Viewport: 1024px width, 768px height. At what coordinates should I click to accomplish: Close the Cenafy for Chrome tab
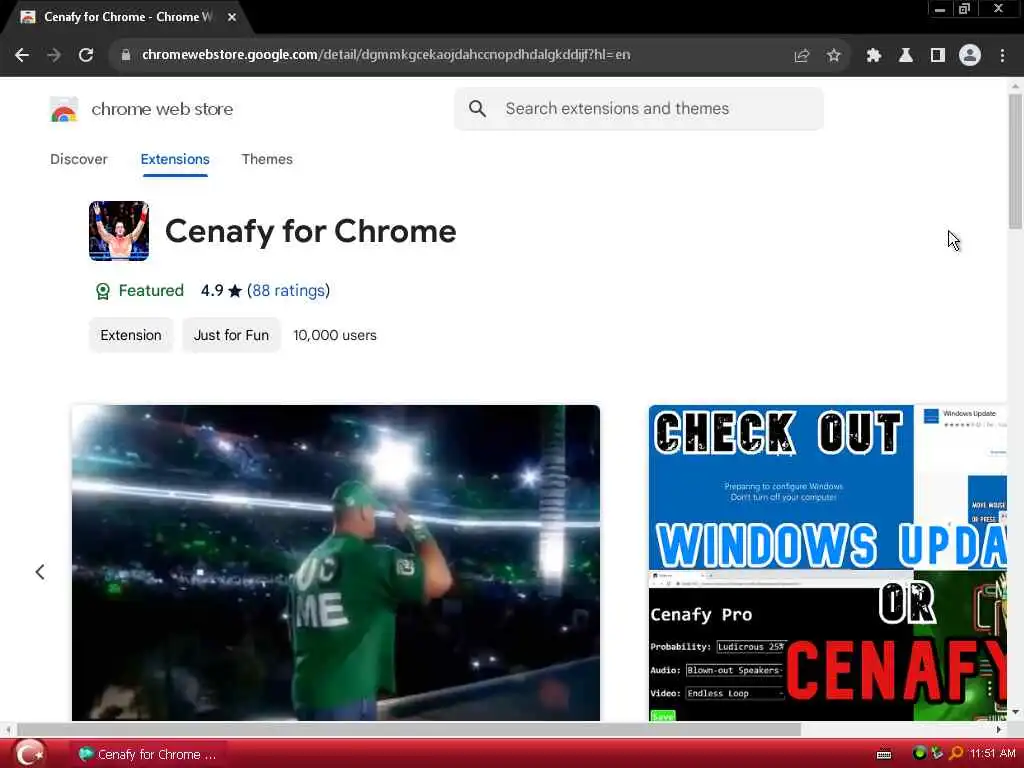coord(232,18)
